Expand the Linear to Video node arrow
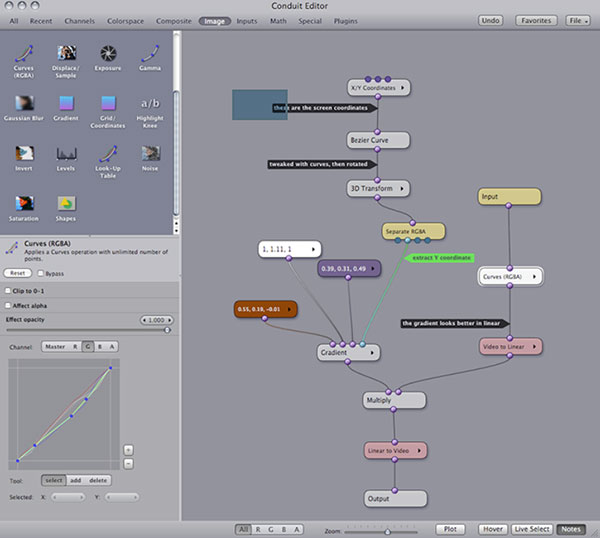Image resolution: width=600 pixels, height=538 pixels. [x=419, y=451]
